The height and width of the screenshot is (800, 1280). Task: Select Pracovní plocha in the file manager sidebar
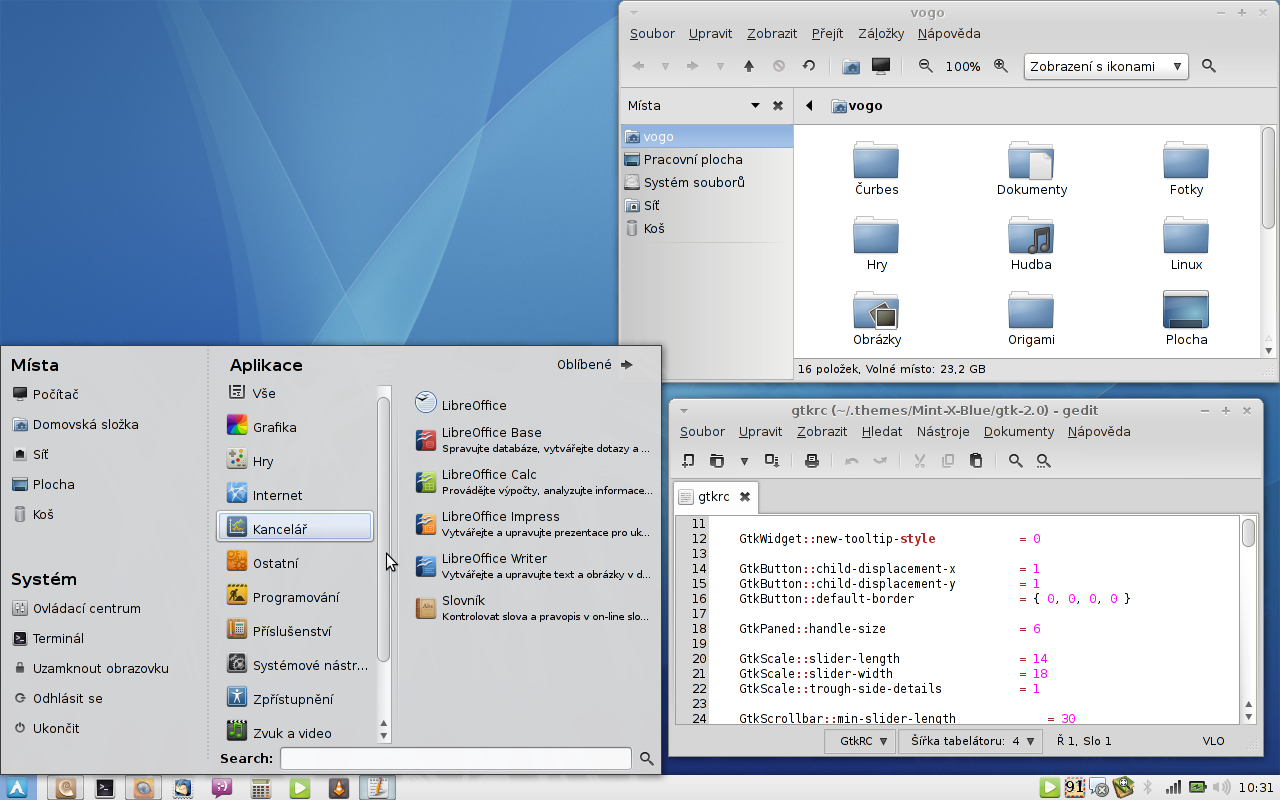pos(706,159)
